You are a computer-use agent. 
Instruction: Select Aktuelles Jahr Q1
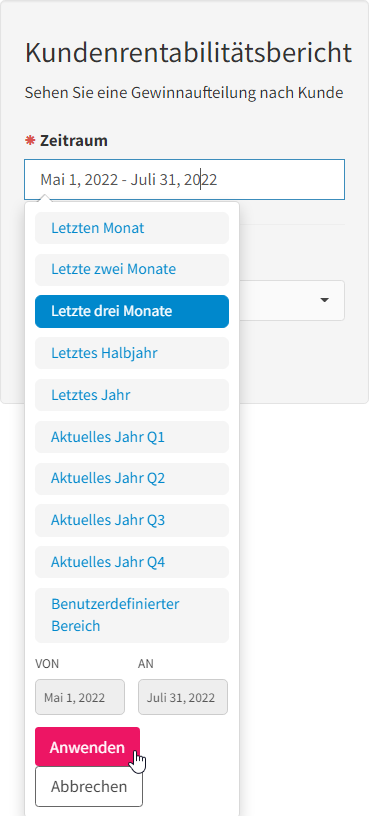tap(132, 437)
